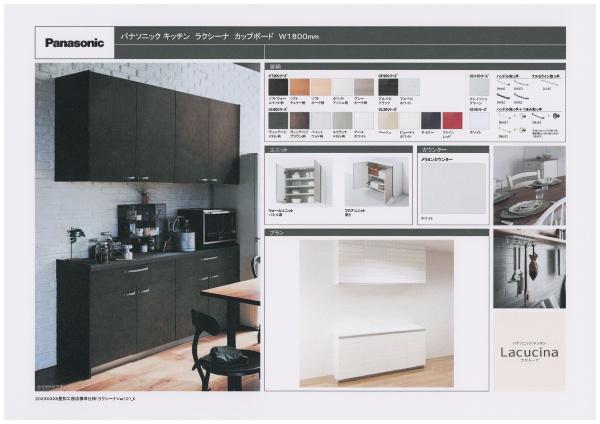
Task: Click the microwave oven in the kitchen photo
Action: [x=210, y=227]
